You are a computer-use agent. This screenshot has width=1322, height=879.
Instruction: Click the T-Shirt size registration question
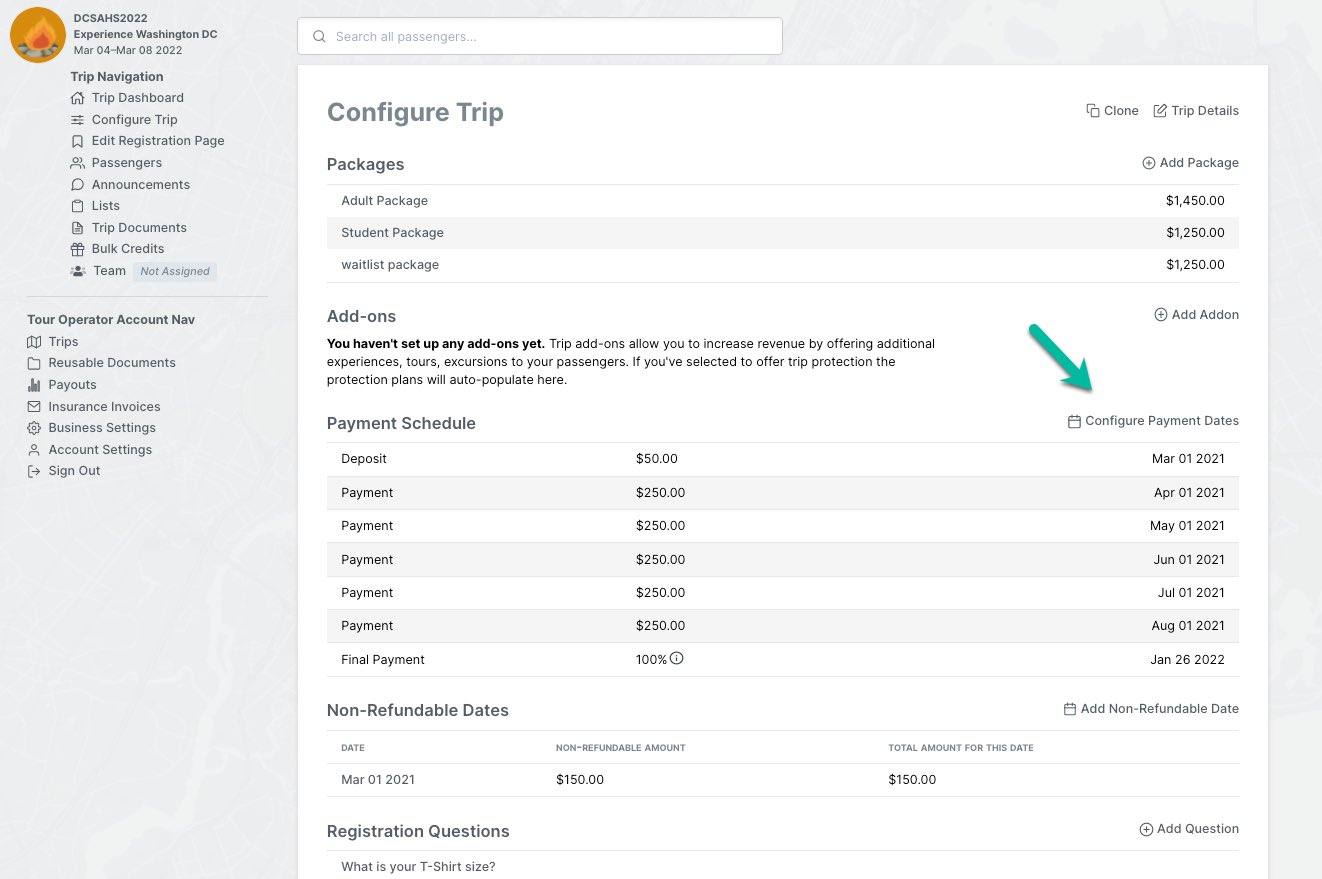coord(418,867)
